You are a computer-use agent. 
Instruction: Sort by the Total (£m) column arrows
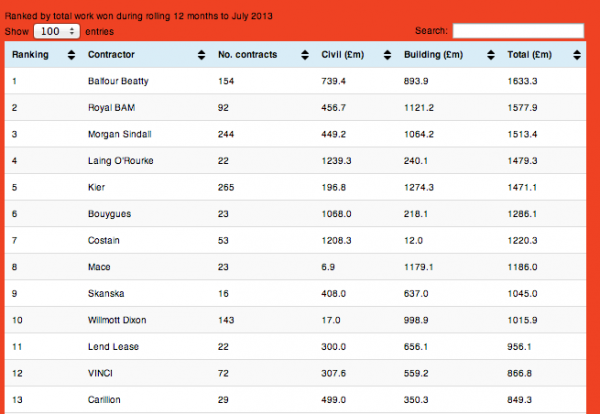click(x=577, y=55)
